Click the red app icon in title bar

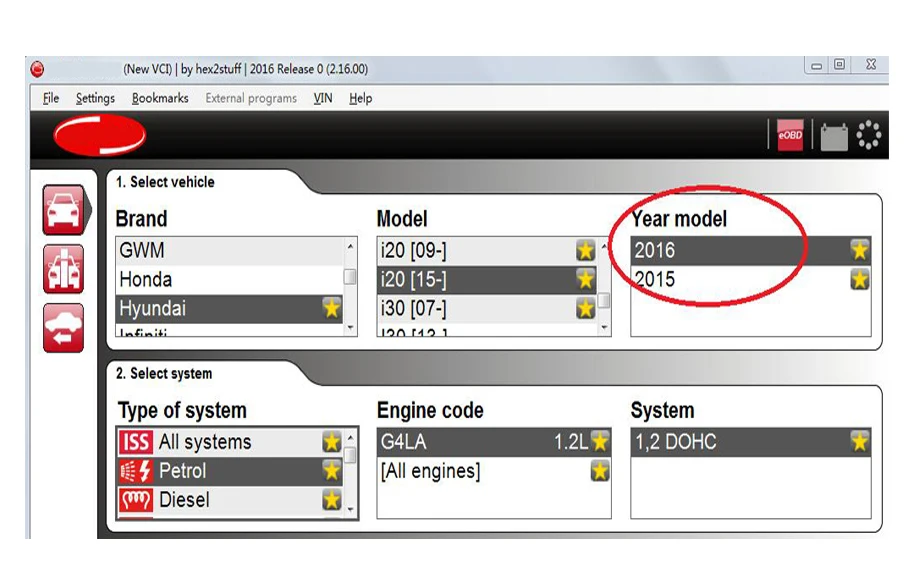pos(37,69)
